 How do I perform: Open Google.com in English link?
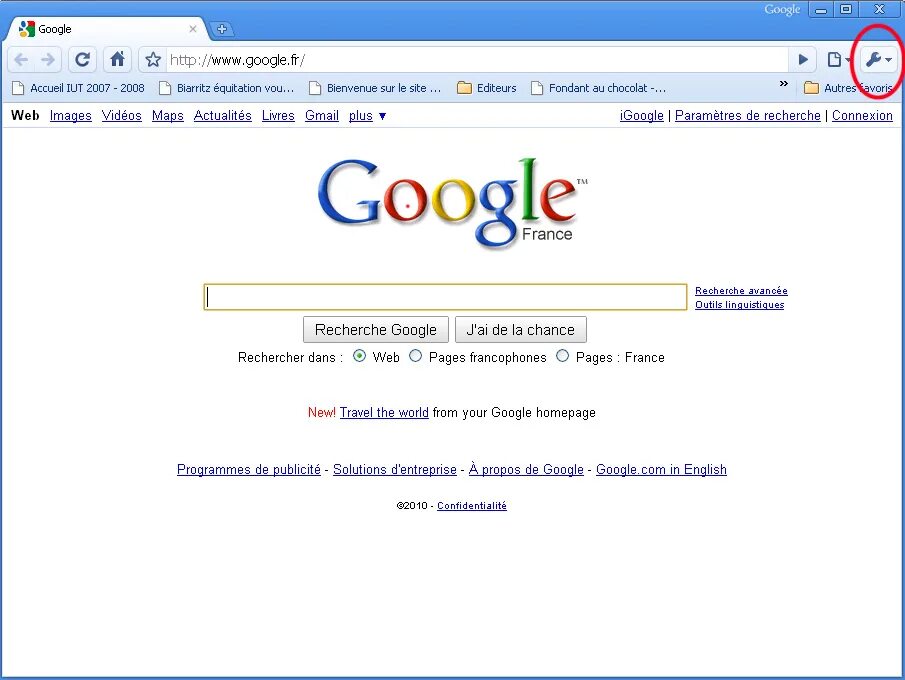coord(661,469)
